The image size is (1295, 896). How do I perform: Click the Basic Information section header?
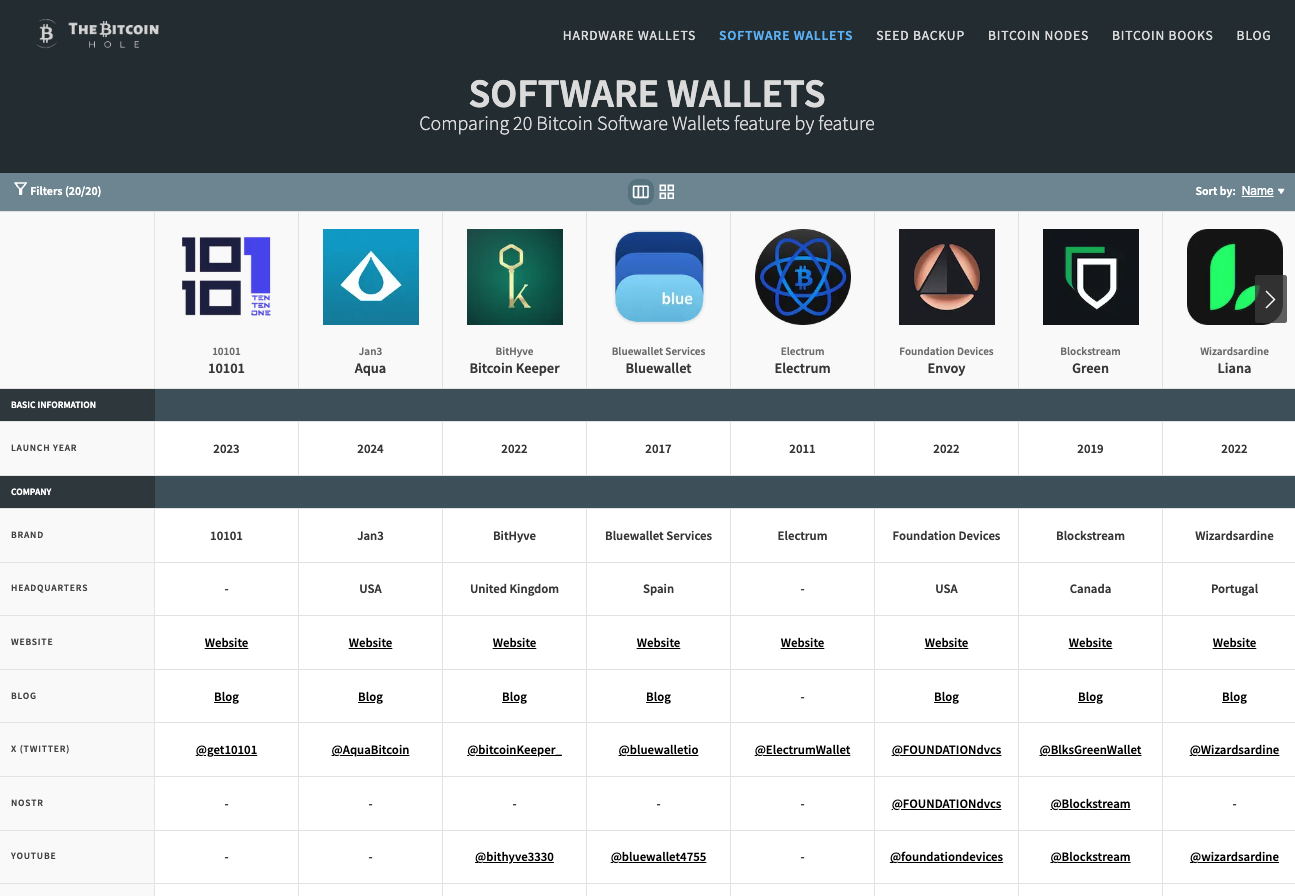[x=54, y=405]
